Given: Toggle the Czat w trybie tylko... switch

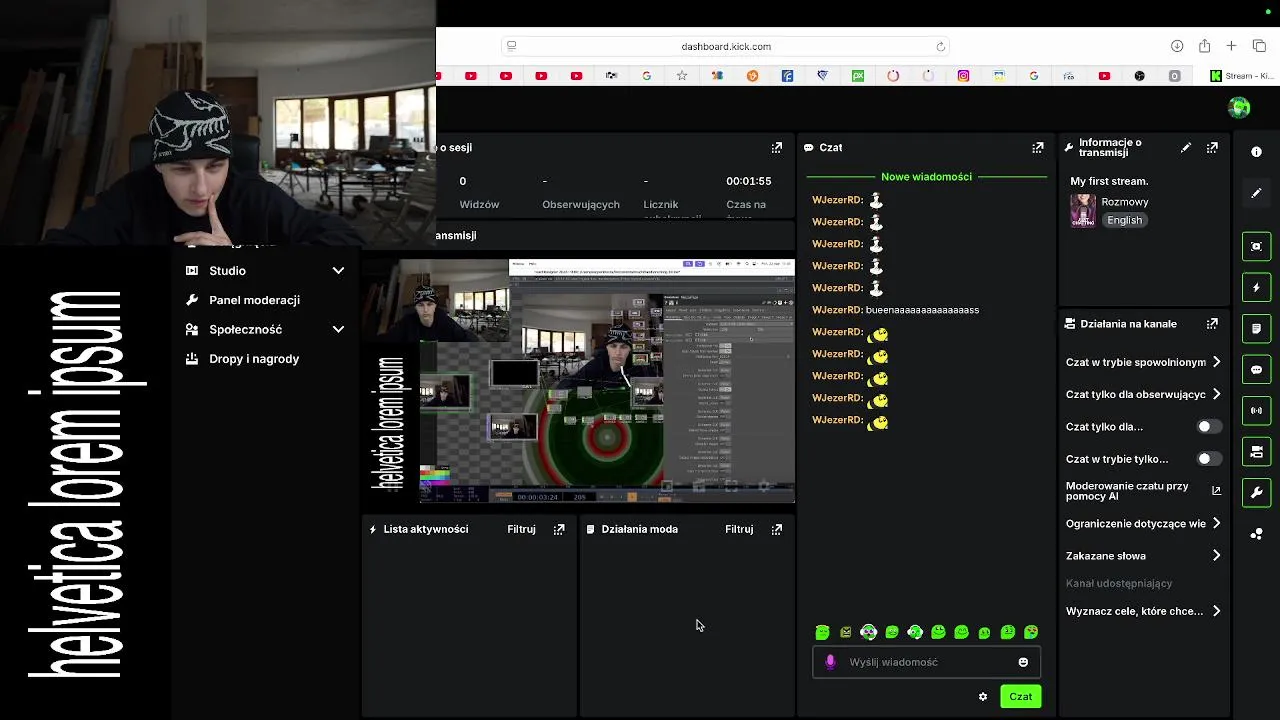Looking at the screenshot, I should click(x=1210, y=459).
